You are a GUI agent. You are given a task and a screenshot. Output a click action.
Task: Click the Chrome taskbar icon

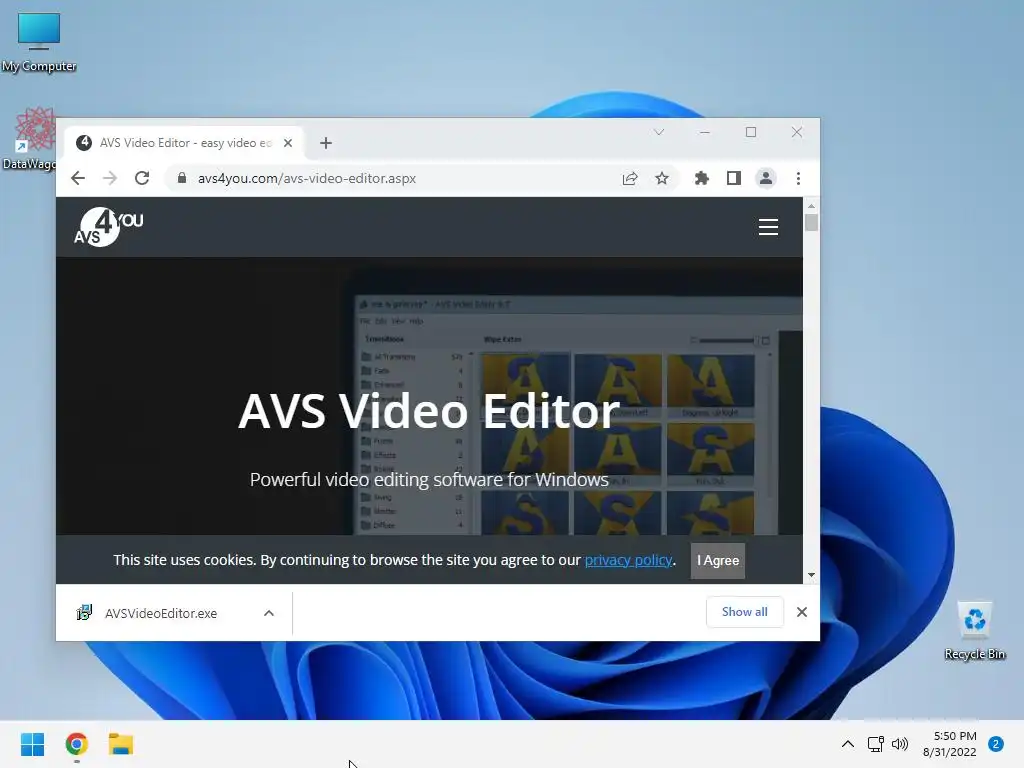coord(77,744)
